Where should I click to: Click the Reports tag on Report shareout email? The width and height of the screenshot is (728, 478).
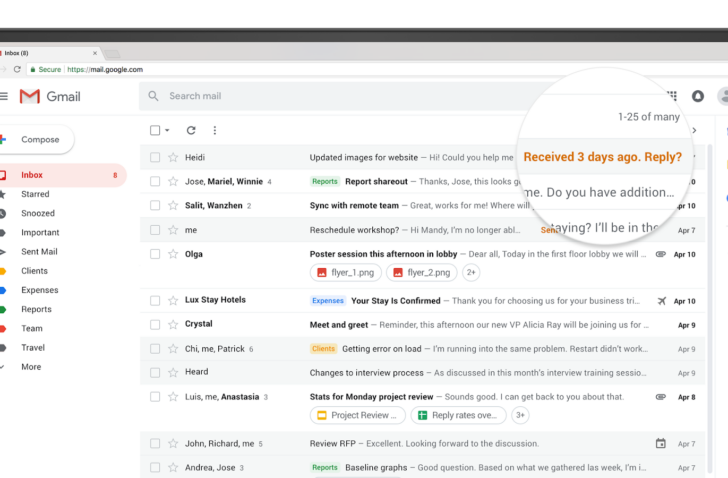click(x=325, y=181)
